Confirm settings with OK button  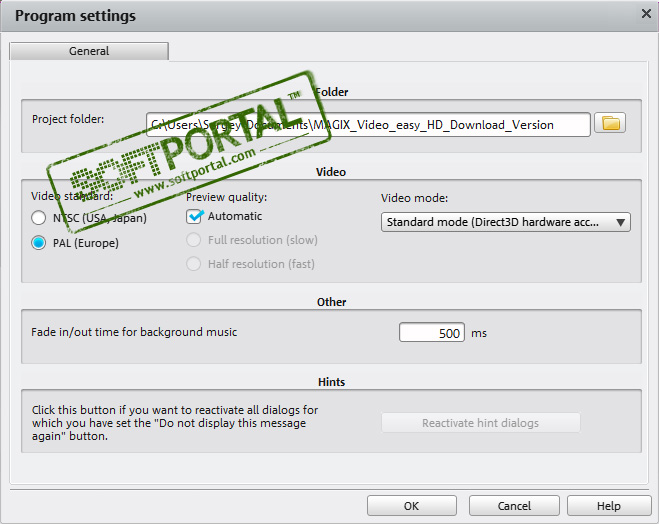coord(411,506)
